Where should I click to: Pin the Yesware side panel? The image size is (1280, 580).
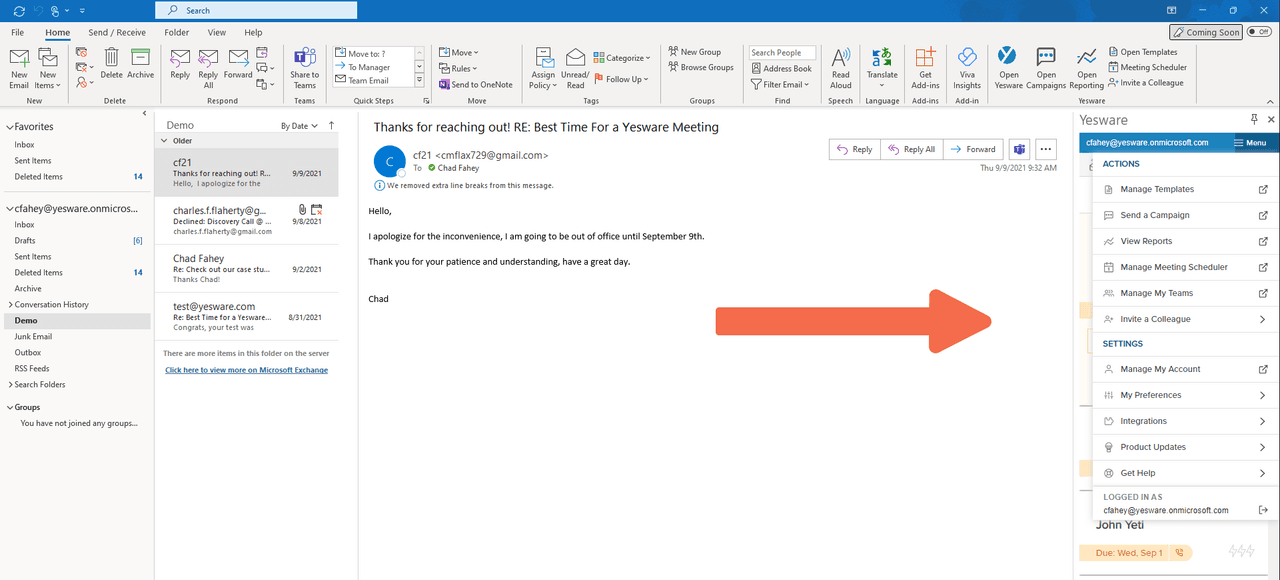[1254, 119]
